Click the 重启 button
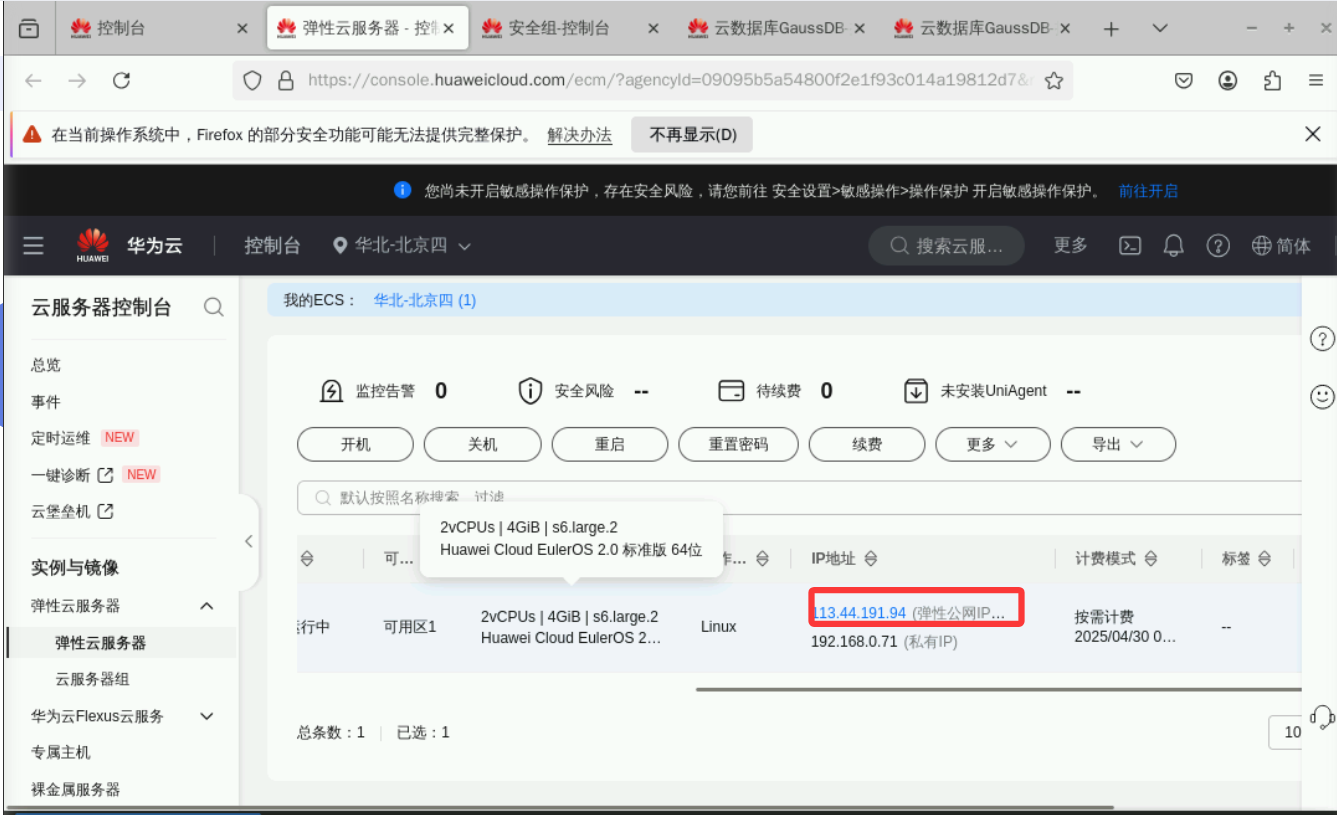This screenshot has height=815, width=1337. [610, 444]
